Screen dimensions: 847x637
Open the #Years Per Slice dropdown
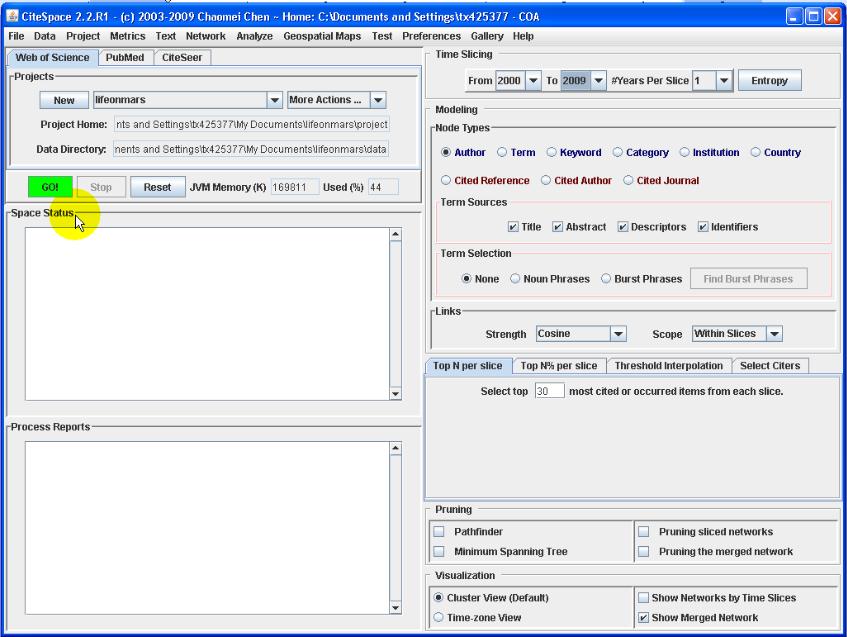(x=724, y=81)
